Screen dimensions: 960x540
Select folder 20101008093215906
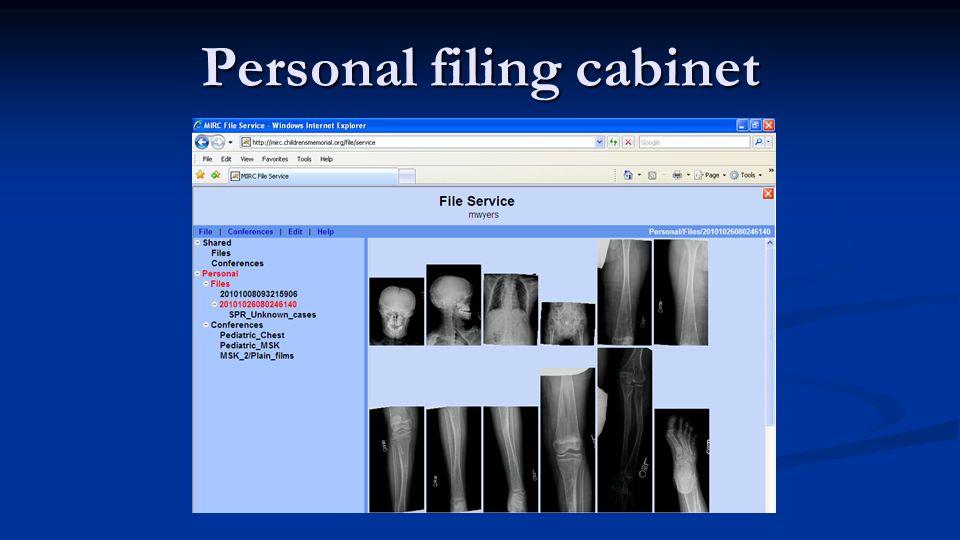coord(258,294)
